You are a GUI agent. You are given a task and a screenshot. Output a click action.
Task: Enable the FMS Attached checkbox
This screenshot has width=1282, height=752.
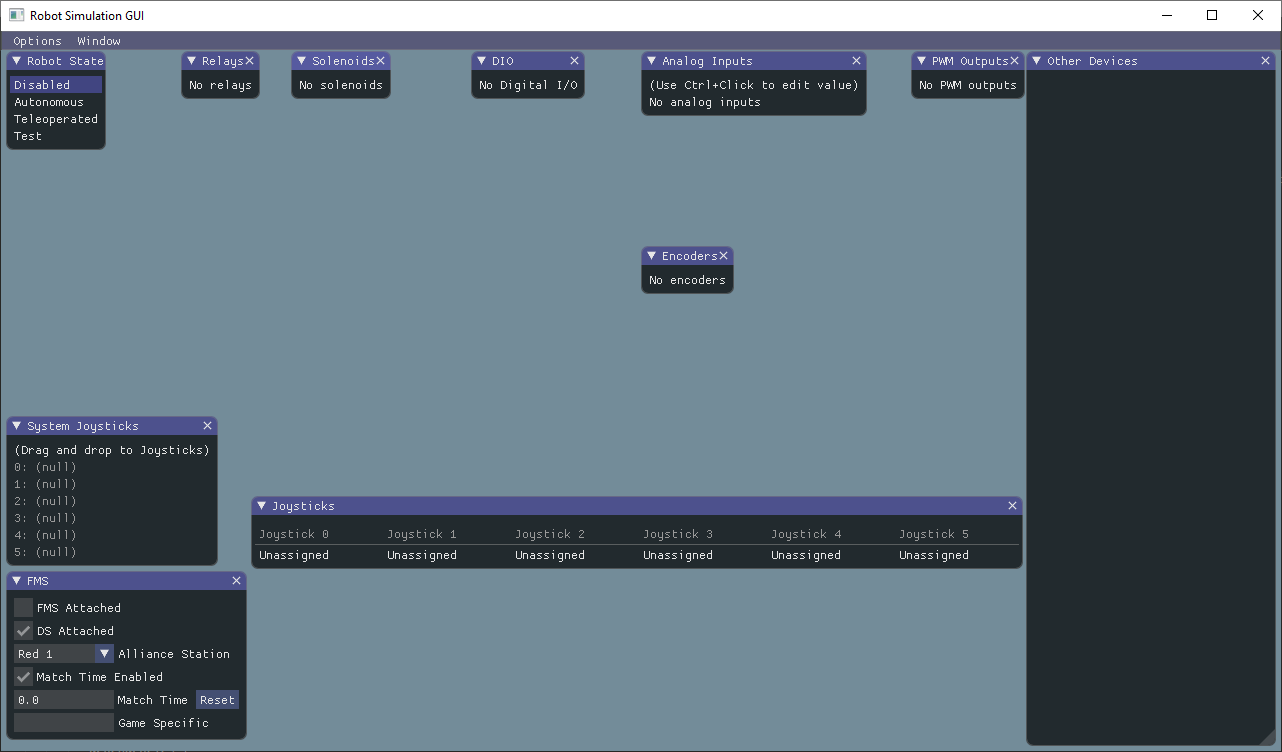[x=23, y=607]
